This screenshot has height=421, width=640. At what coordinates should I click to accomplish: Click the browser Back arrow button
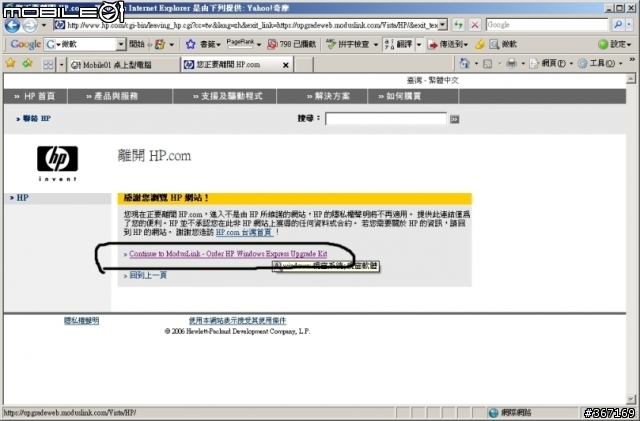(x=12, y=26)
